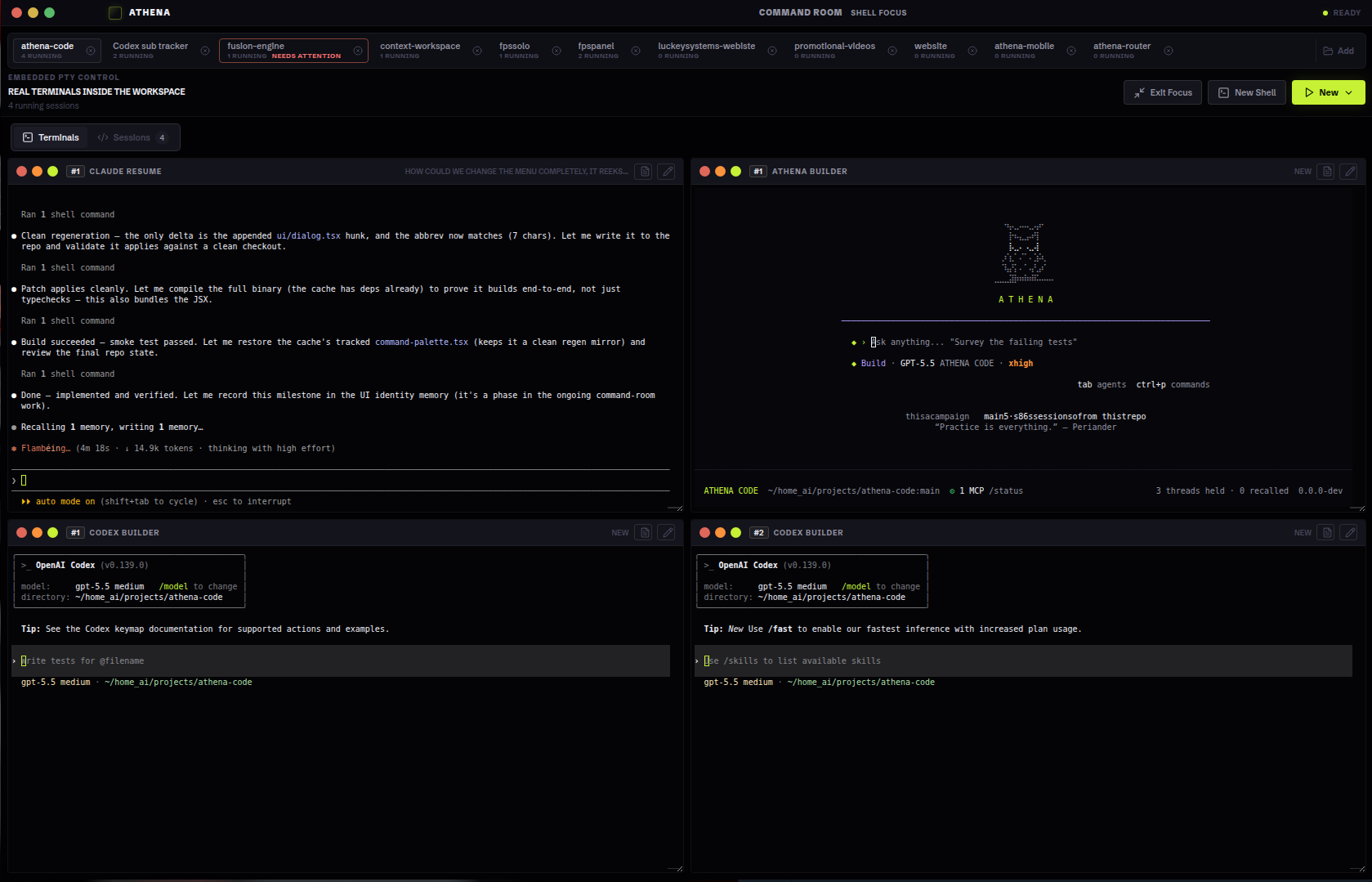Image resolution: width=1372 pixels, height=882 pixels.
Task: Click green dot in Athena Builder panel
Action: point(735,172)
